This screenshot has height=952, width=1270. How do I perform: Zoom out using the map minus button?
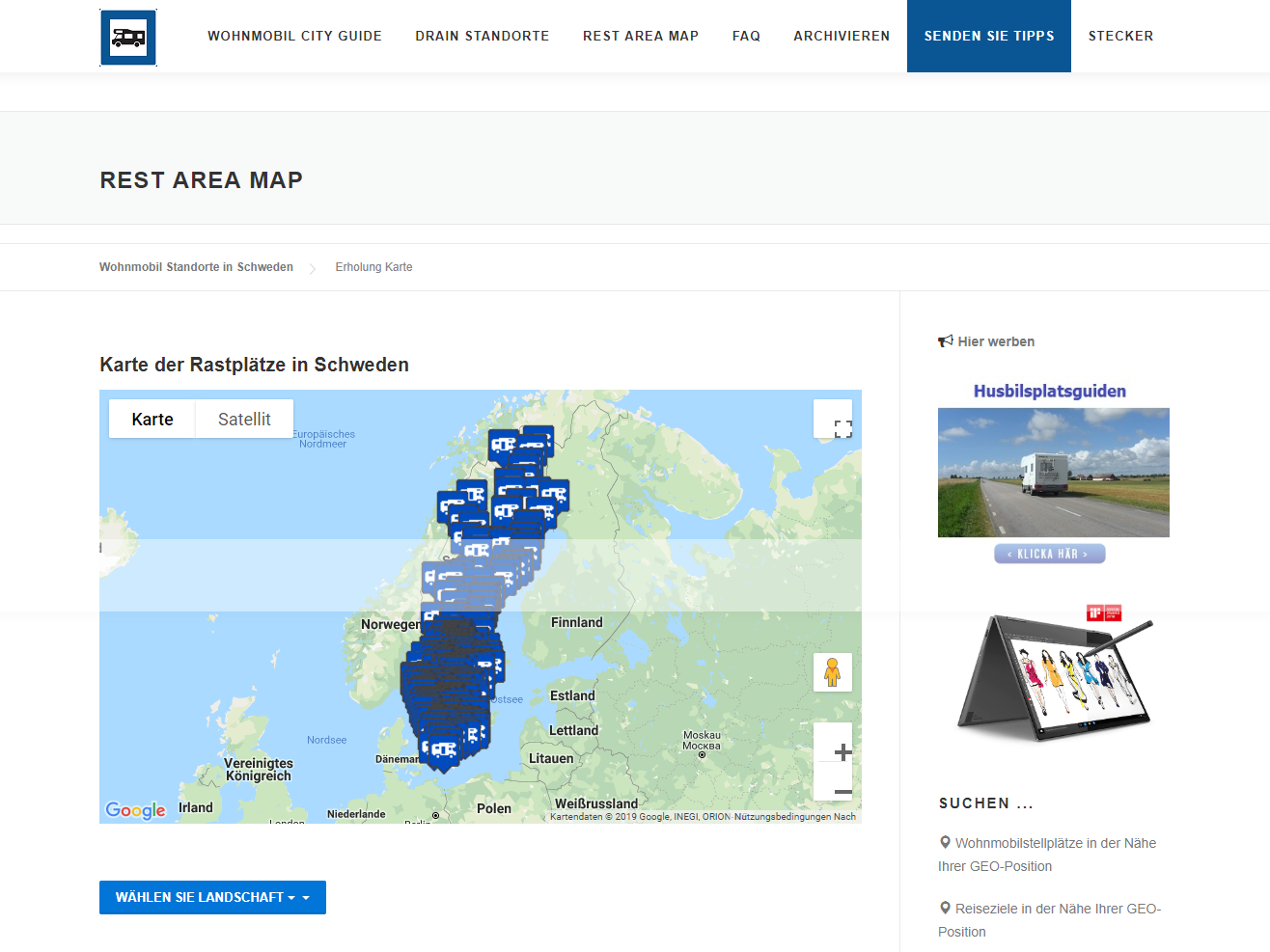click(842, 792)
